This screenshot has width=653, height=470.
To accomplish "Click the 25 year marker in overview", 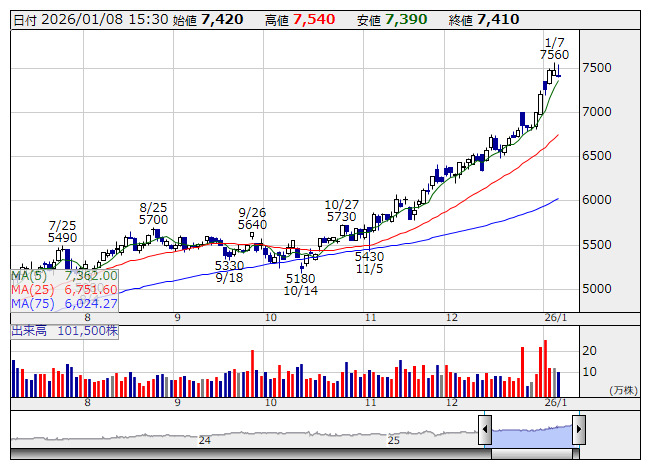I will click(x=394, y=440).
